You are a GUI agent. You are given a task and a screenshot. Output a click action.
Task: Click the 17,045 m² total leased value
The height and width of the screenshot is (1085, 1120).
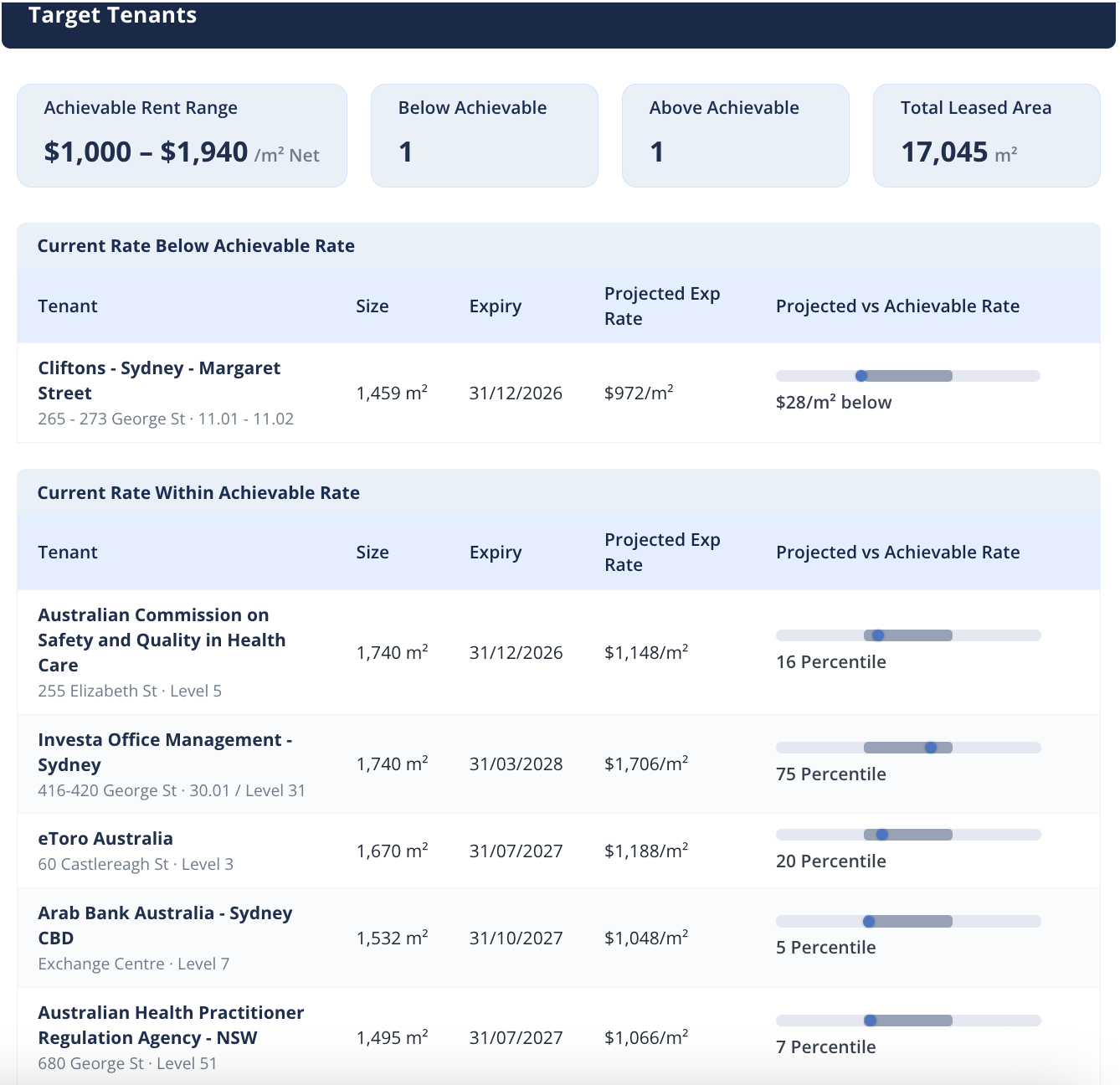pos(959,152)
